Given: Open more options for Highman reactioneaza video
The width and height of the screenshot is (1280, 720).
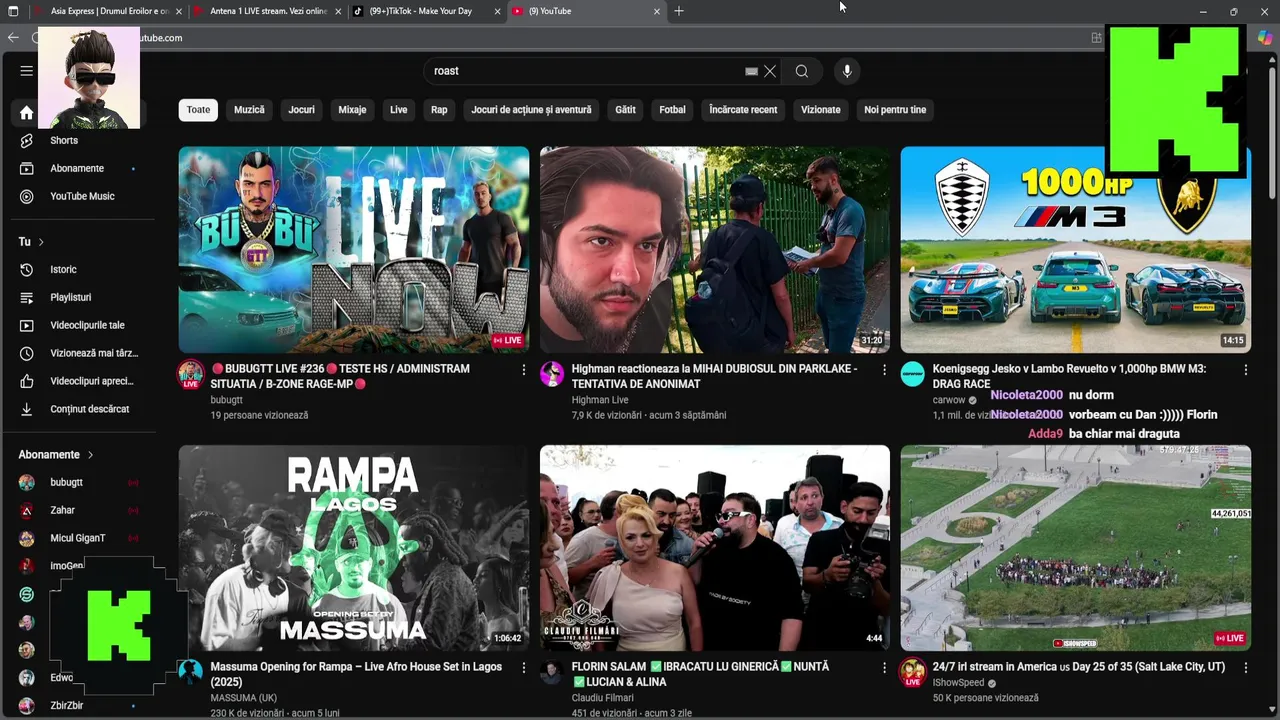Looking at the screenshot, I should click(884, 370).
